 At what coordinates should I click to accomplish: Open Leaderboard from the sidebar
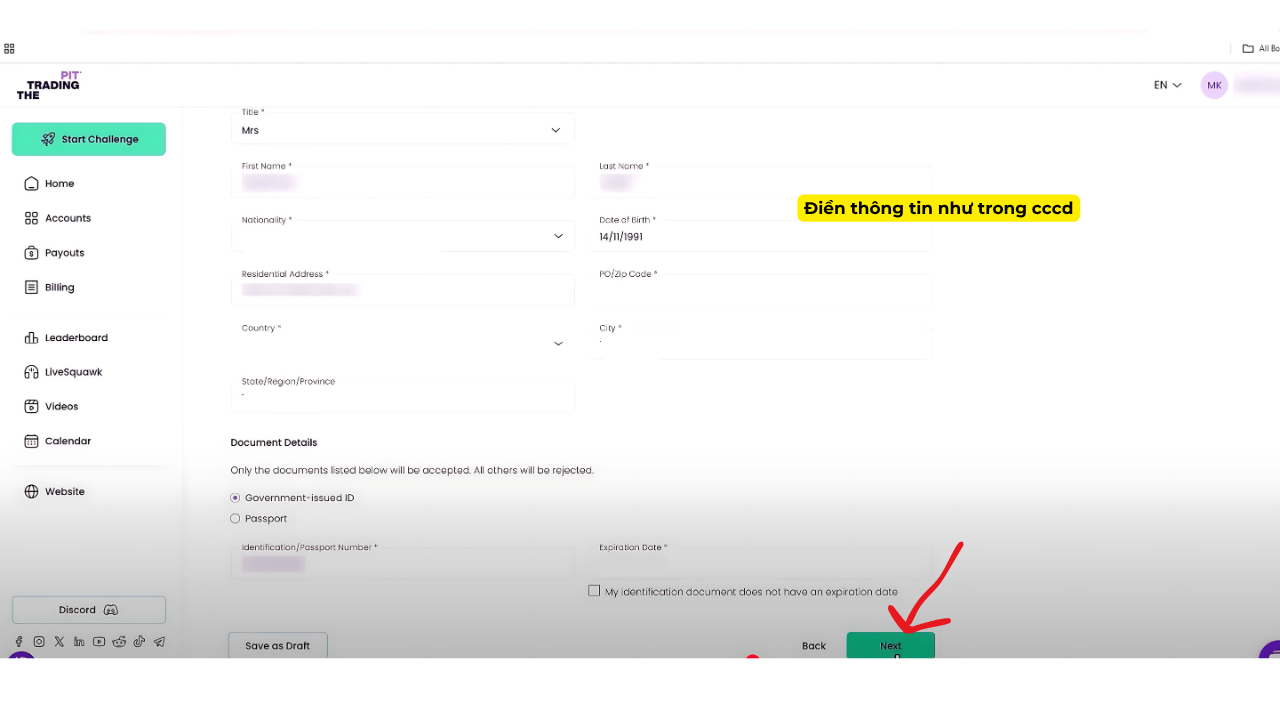[76, 338]
